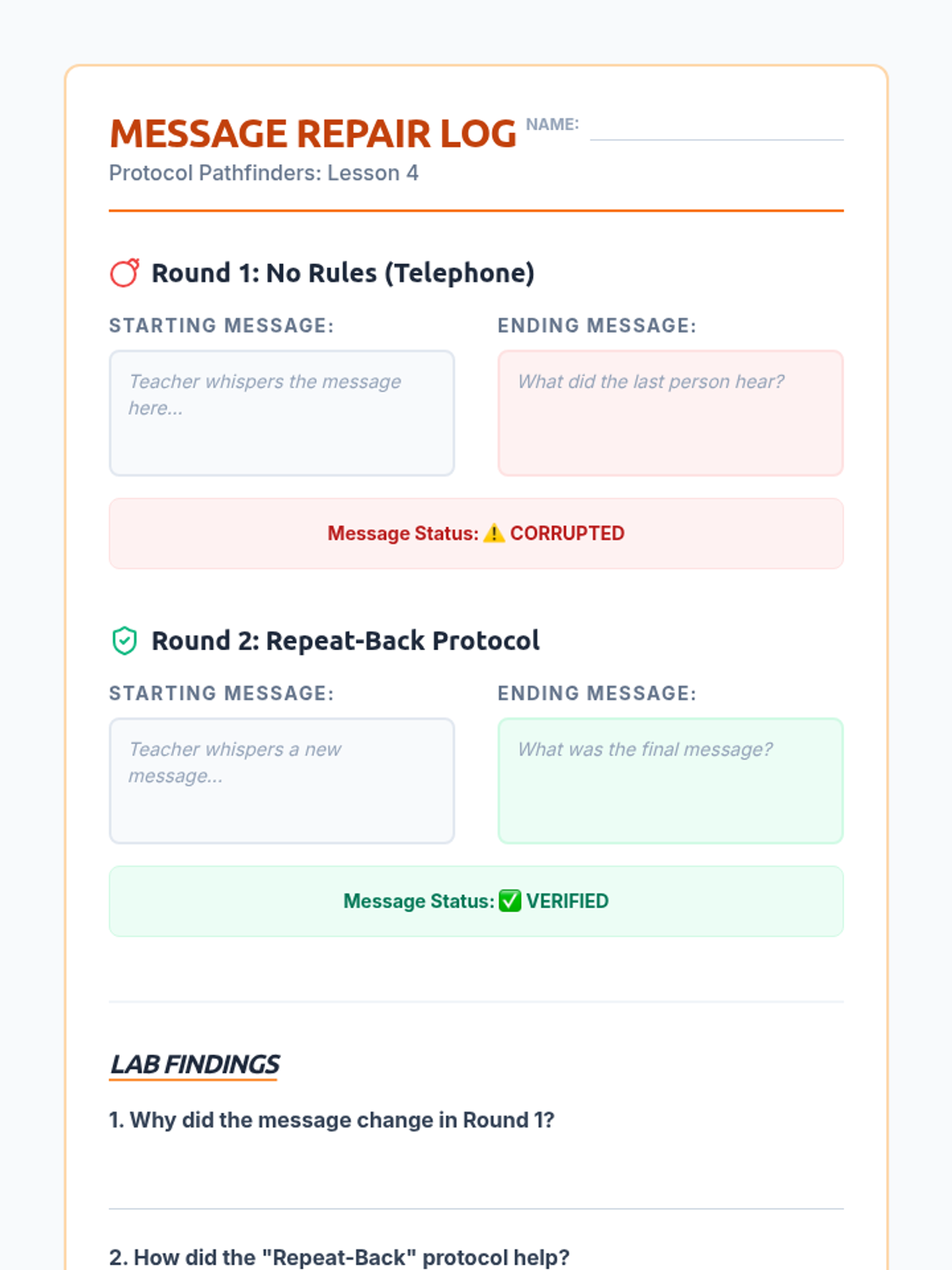Click the red CORRUPTED message status banner
This screenshot has width=952, height=1270.
(476, 533)
